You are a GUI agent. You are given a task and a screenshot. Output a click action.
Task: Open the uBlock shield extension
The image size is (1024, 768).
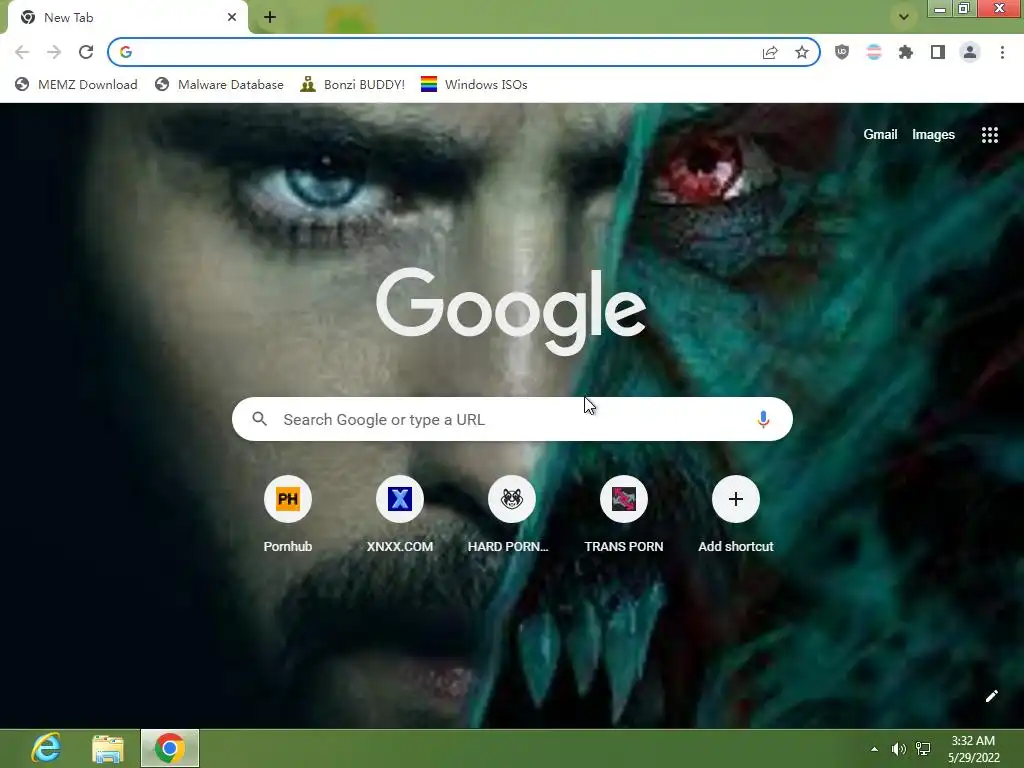click(842, 52)
